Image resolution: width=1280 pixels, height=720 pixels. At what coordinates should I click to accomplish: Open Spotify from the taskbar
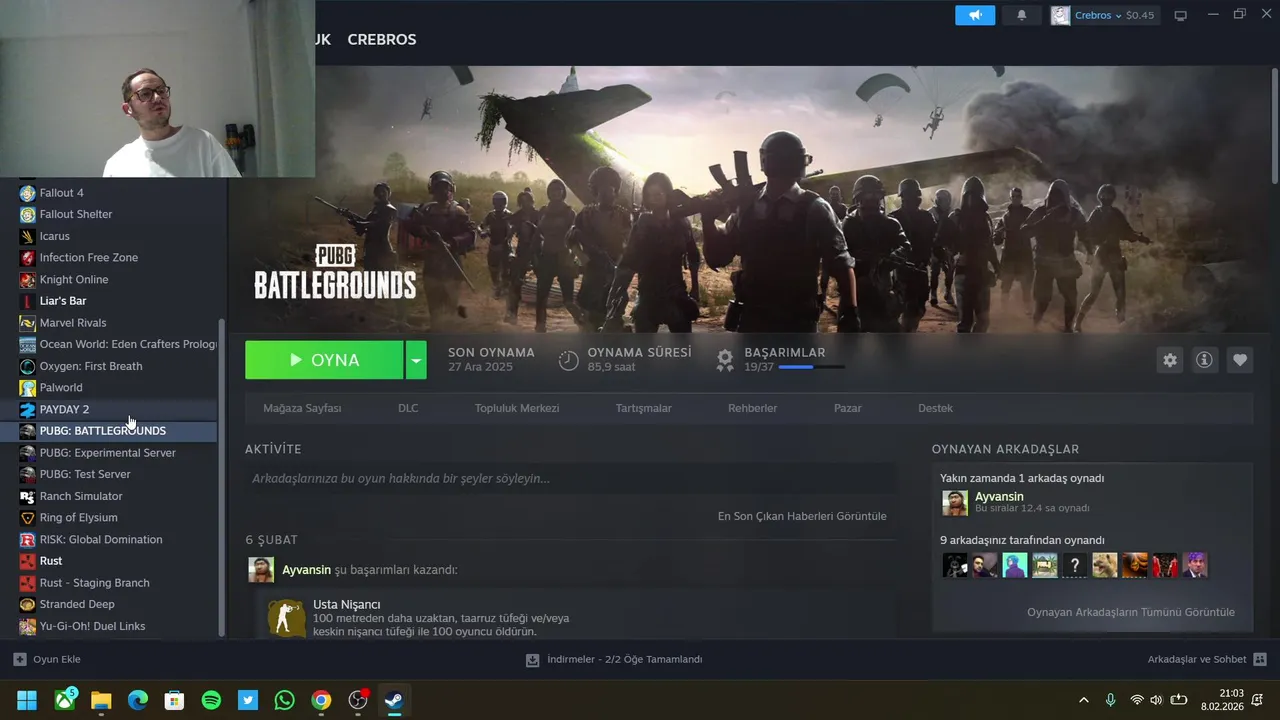point(211,700)
